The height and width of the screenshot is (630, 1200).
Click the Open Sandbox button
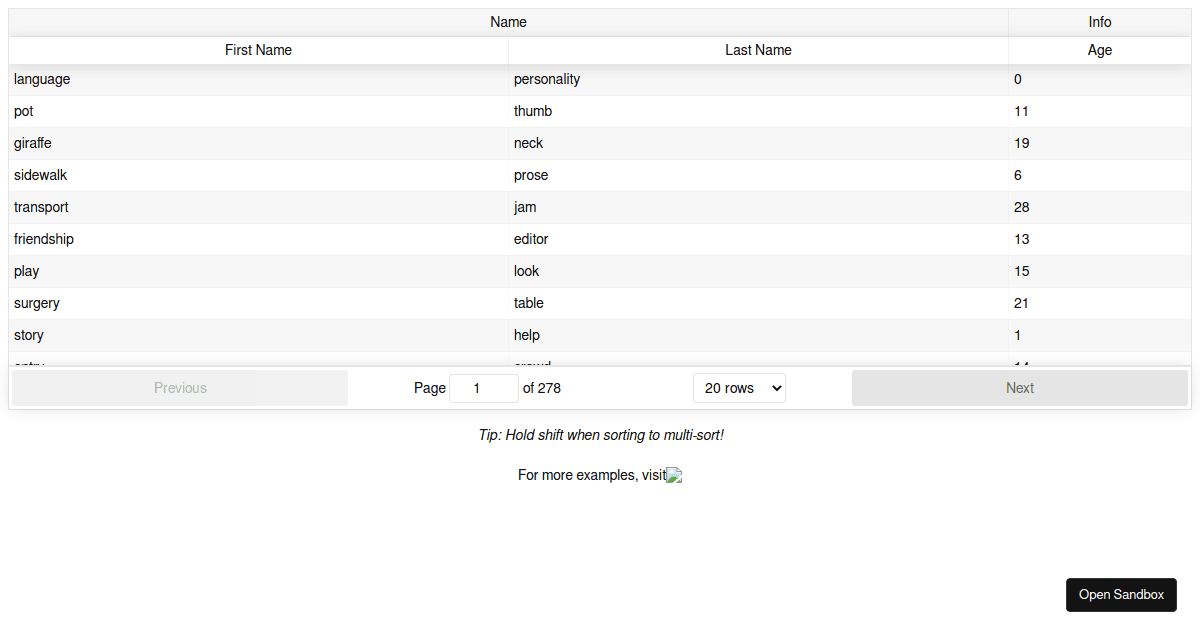pos(1121,594)
